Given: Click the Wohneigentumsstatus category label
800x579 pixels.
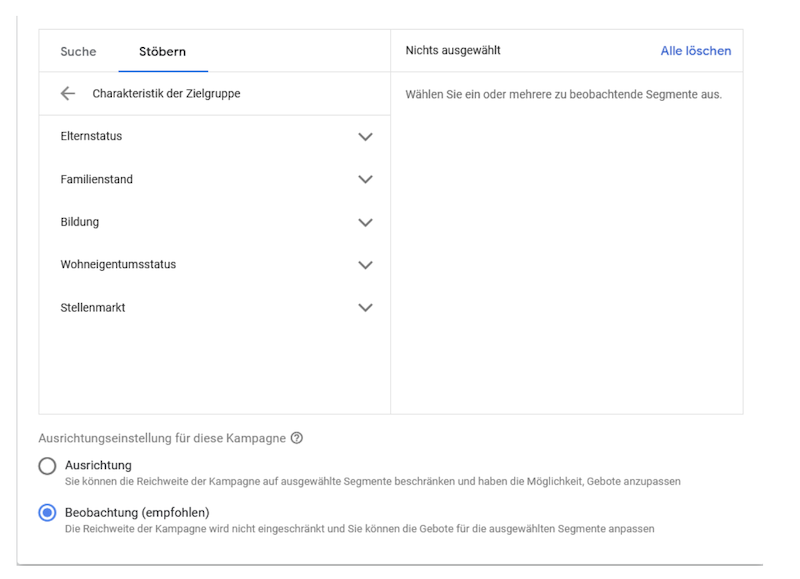Looking at the screenshot, I should (118, 265).
